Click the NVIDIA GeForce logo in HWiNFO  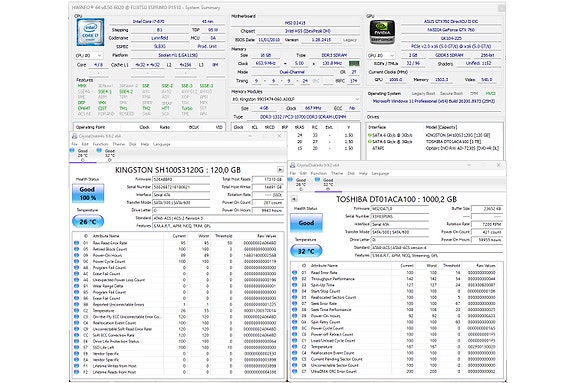pyautogui.click(x=382, y=32)
